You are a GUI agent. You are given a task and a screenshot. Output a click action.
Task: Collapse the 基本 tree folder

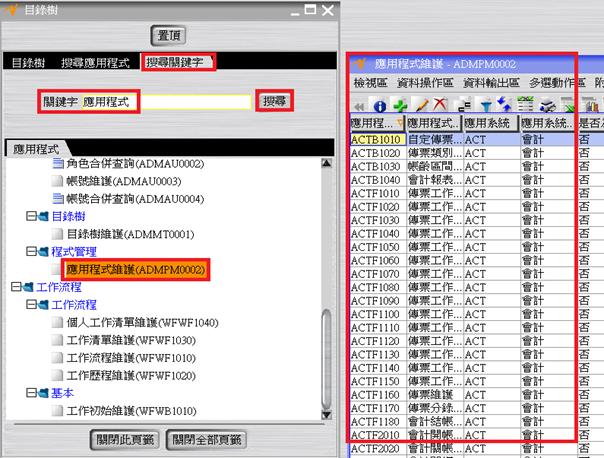coord(30,394)
